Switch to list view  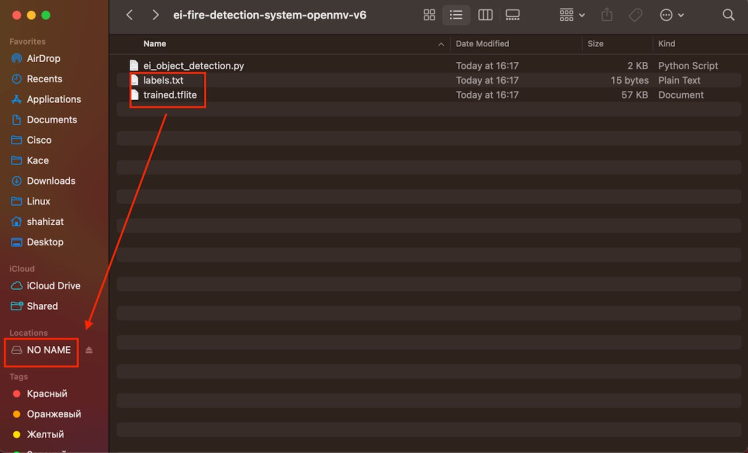pyautogui.click(x=456, y=15)
